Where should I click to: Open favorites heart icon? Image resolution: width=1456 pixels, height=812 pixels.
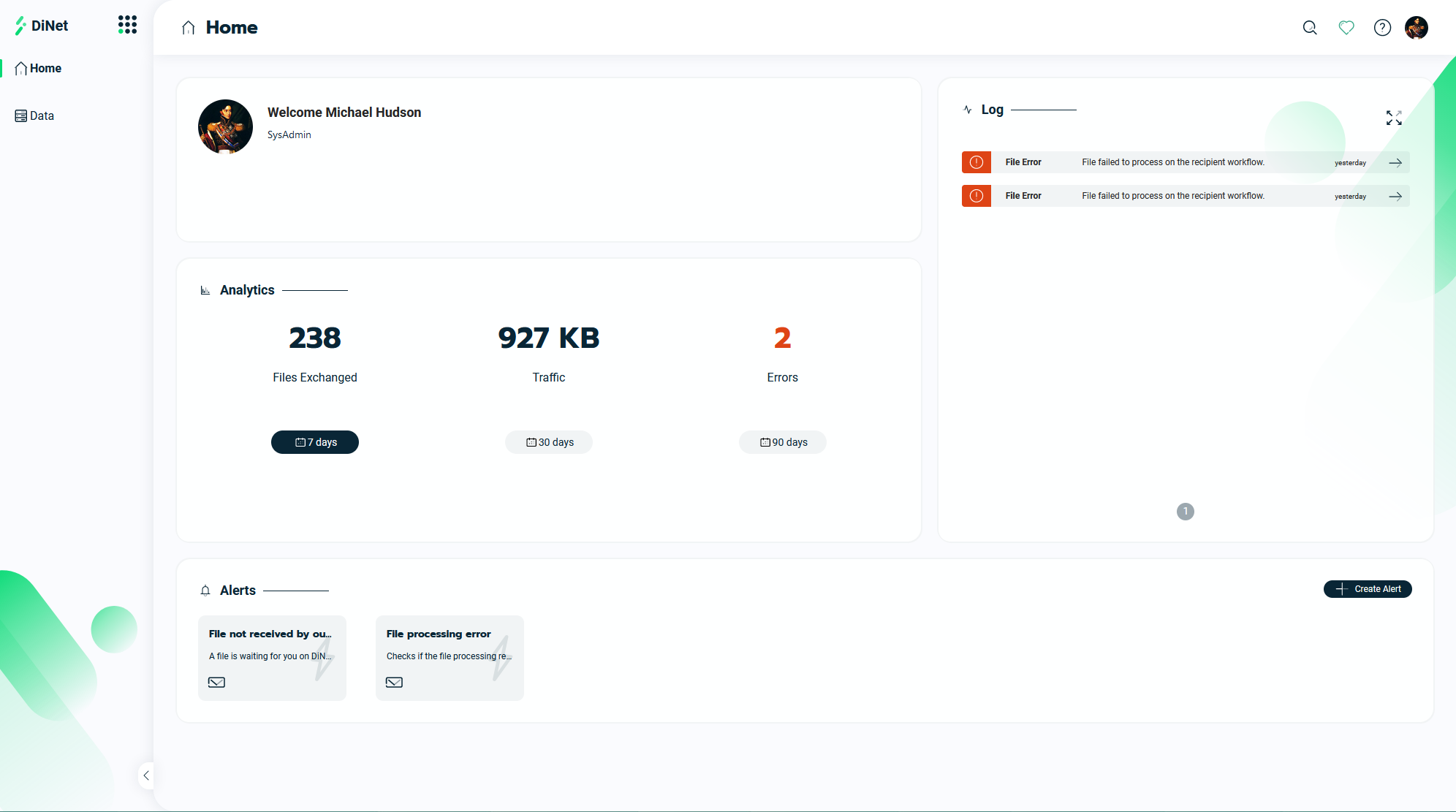pos(1346,28)
